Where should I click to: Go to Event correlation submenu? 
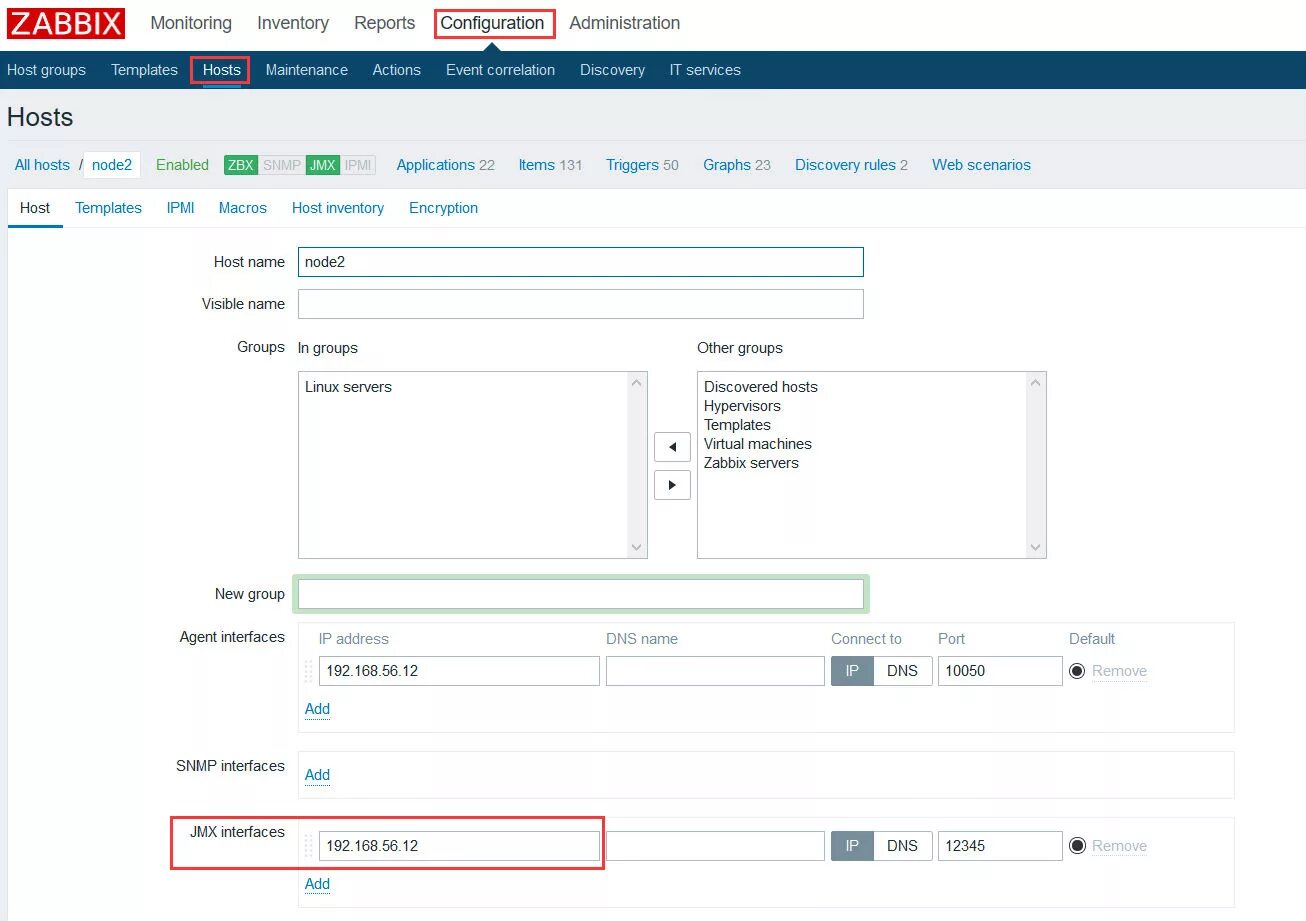point(500,70)
